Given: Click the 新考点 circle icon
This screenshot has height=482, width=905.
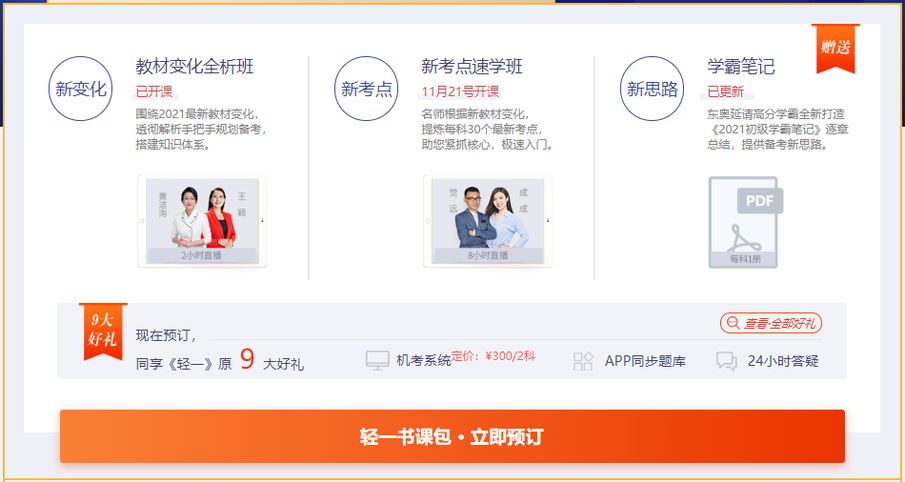Looking at the screenshot, I should pyautogui.click(x=366, y=89).
